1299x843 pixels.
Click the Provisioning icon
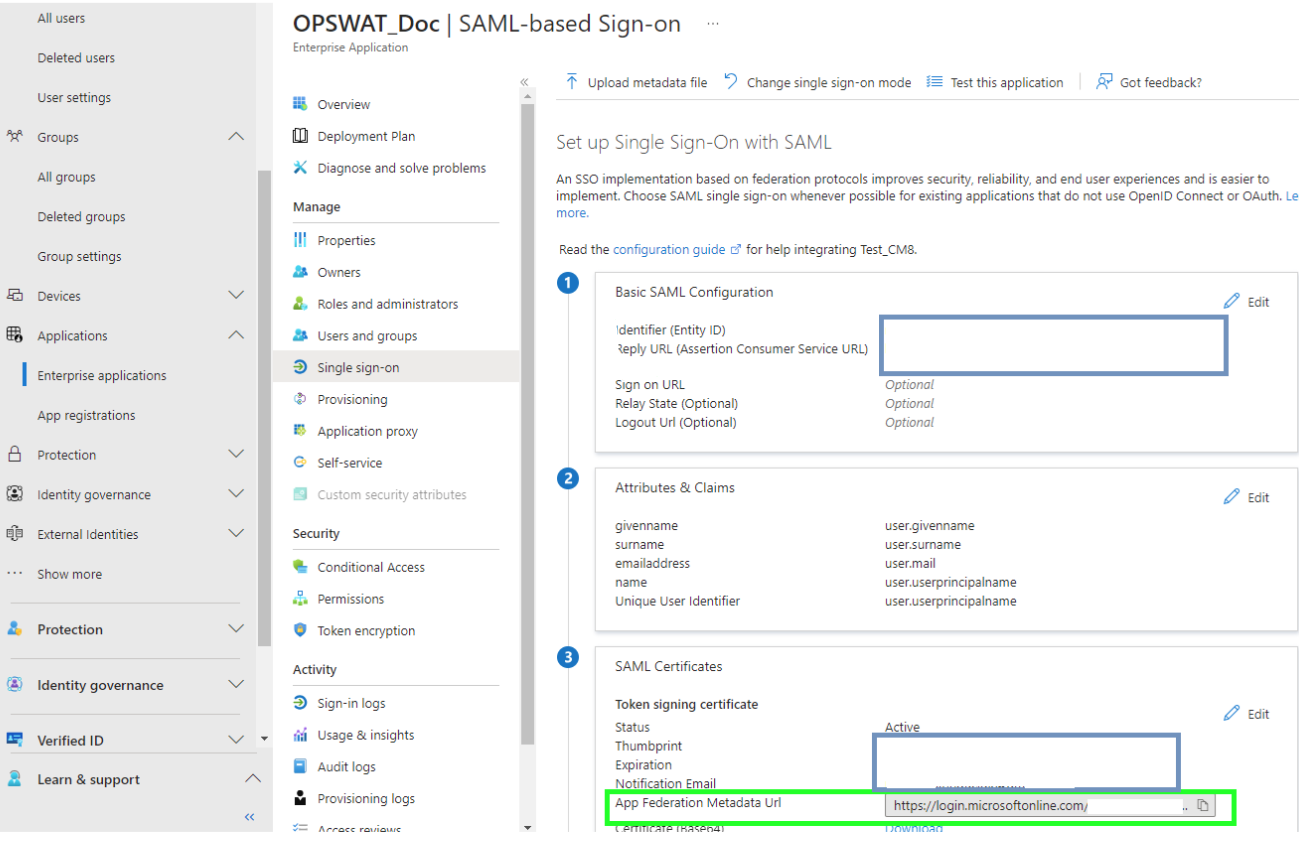pos(300,399)
